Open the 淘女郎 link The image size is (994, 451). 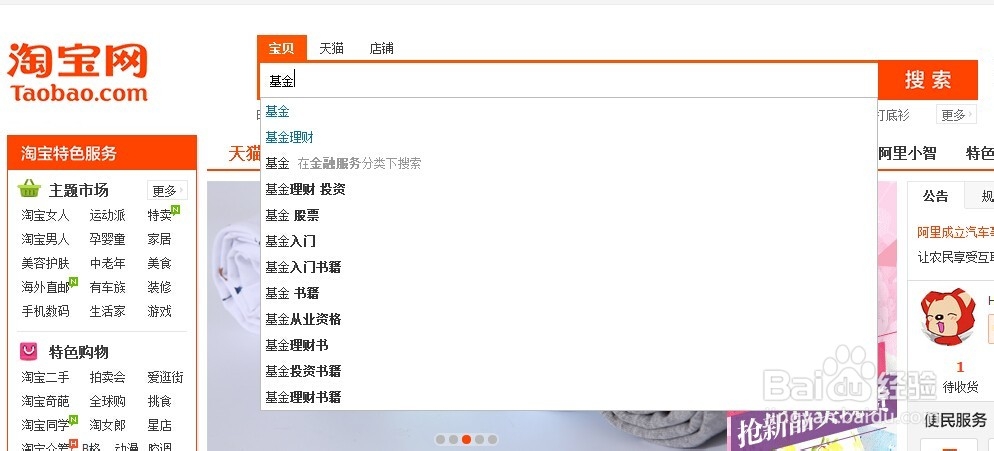point(107,426)
